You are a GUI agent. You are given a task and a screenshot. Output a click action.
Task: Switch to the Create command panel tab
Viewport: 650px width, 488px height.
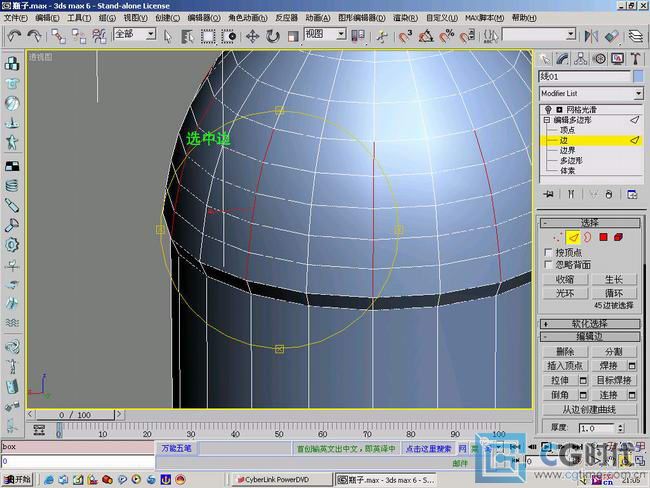(x=545, y=59)
